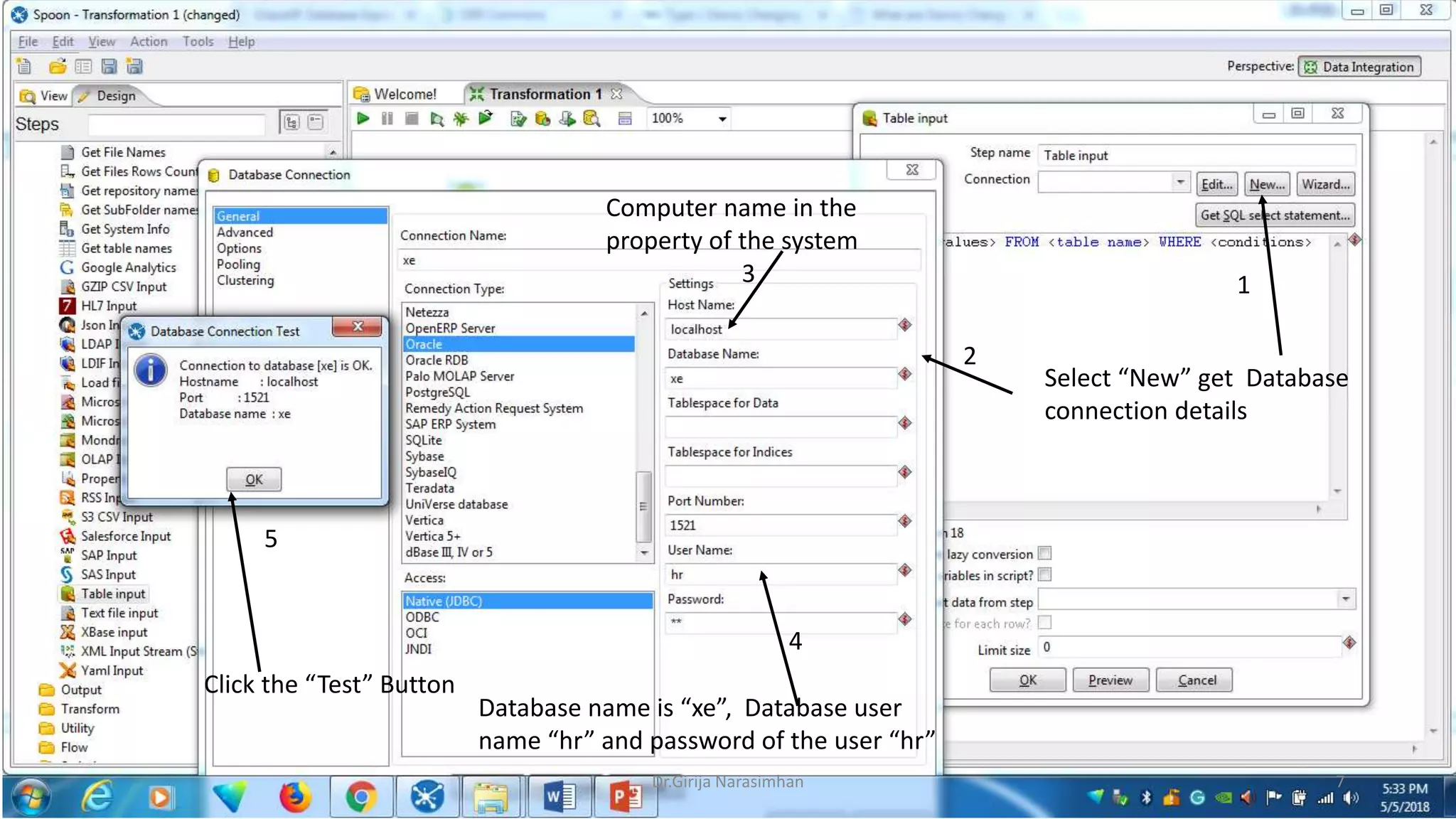Click the Stop transformation icon

point(411,119)
